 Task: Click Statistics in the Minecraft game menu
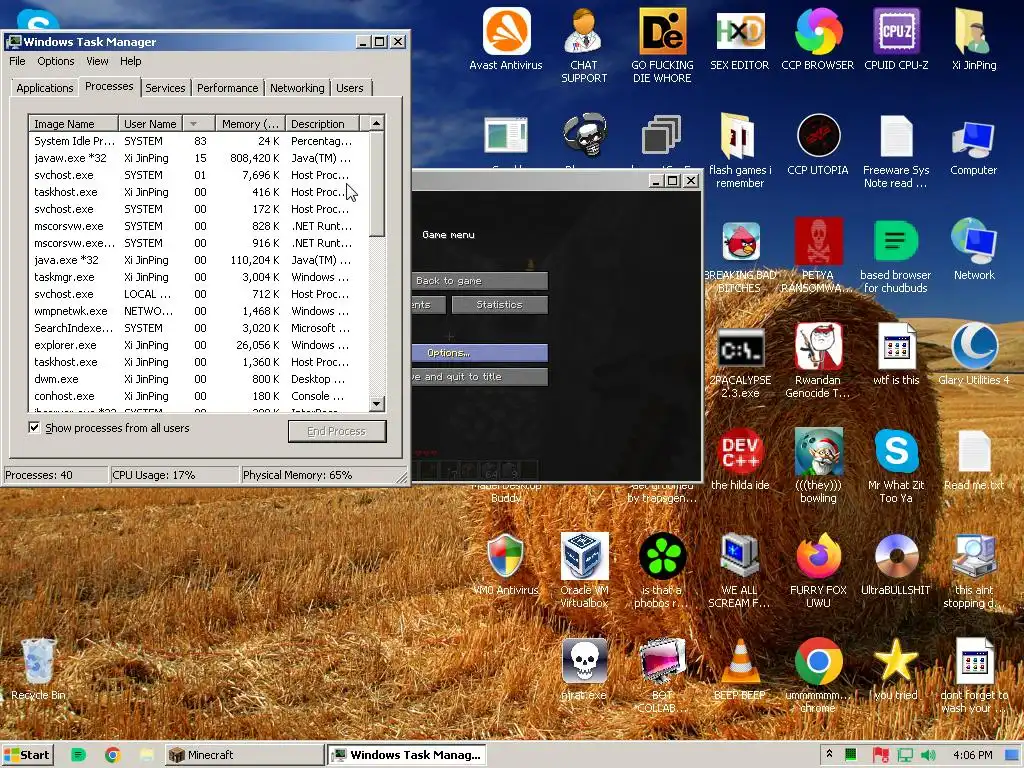point(500,305)
